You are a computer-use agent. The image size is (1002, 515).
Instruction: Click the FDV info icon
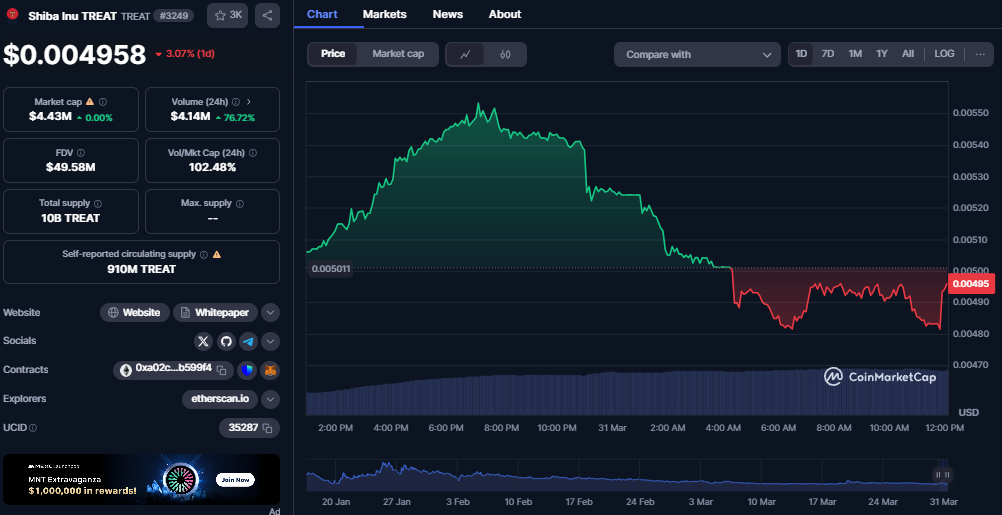click(x=81, y=153)
